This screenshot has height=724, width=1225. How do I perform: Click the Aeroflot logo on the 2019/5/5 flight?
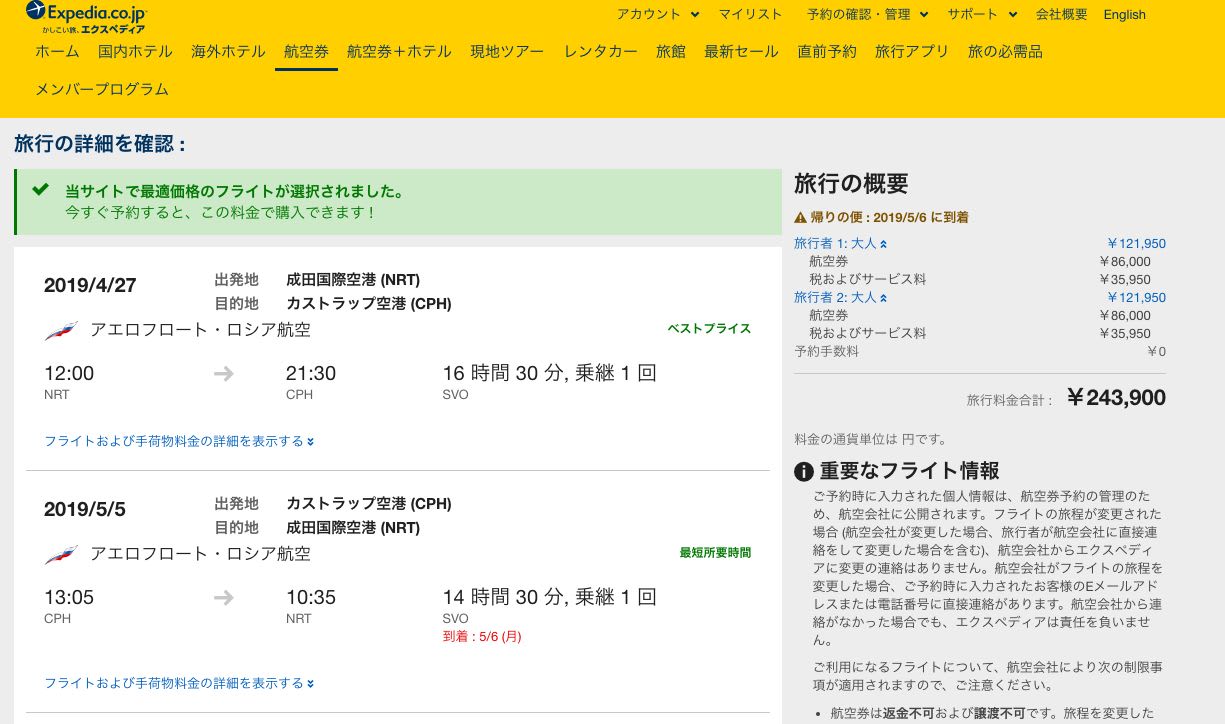(x=61, y=554)
